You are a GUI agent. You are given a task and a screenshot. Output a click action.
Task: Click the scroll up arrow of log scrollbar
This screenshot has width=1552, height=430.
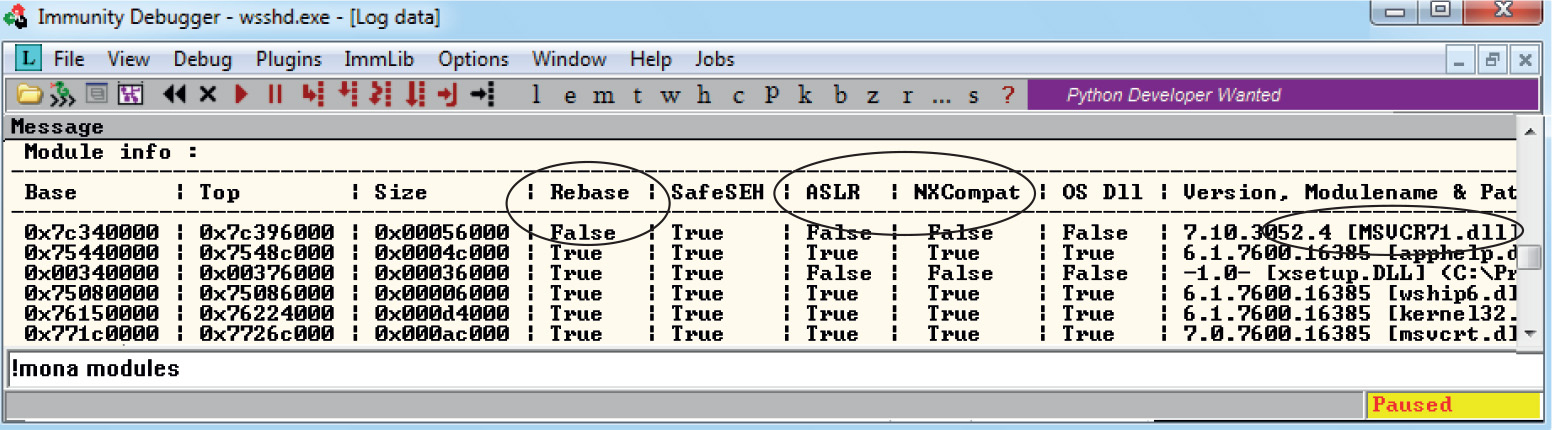[1529, 130]
